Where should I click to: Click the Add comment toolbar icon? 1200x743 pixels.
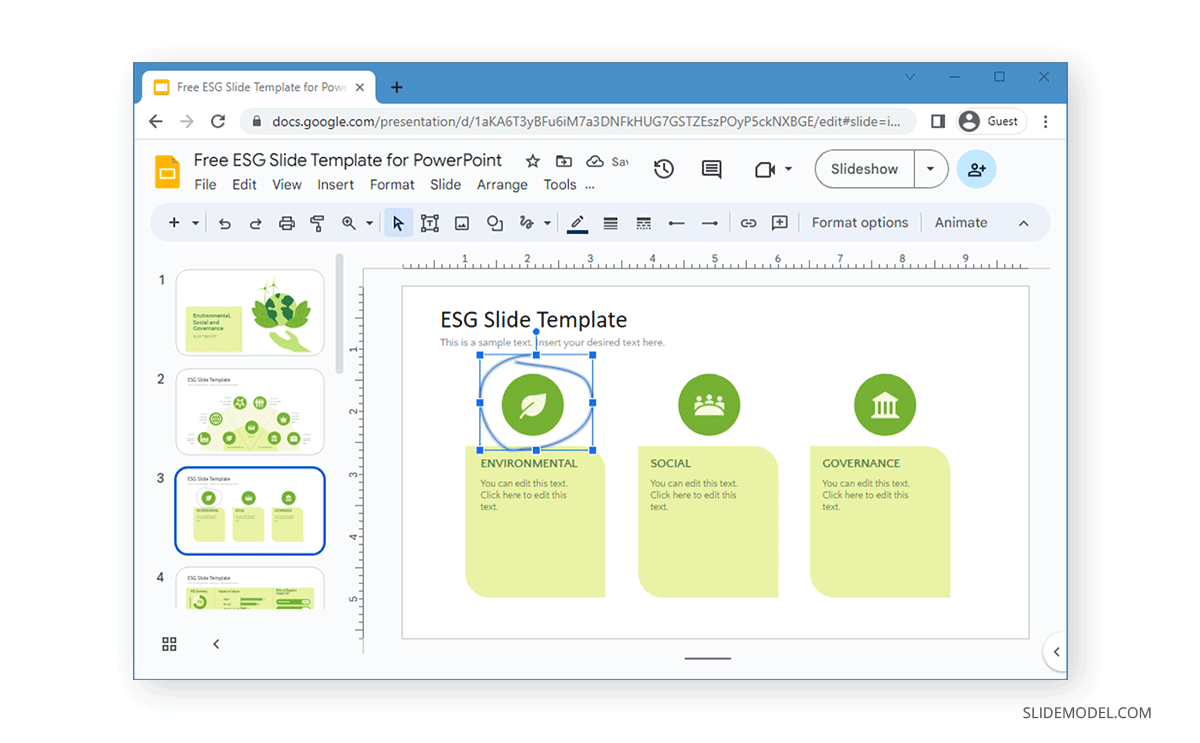coord(780,223)
